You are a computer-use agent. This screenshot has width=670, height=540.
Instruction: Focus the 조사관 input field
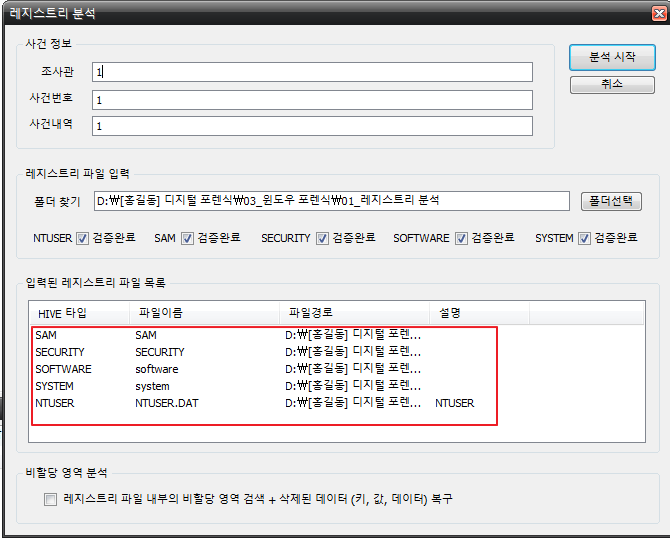click(x=312, y=72)
